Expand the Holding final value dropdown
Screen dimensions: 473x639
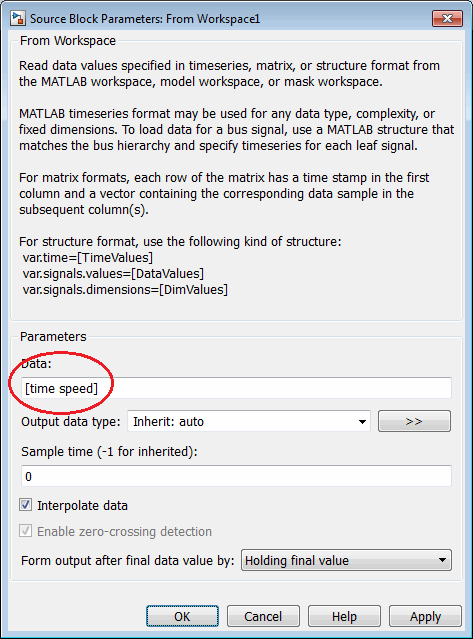pos(346,560)
